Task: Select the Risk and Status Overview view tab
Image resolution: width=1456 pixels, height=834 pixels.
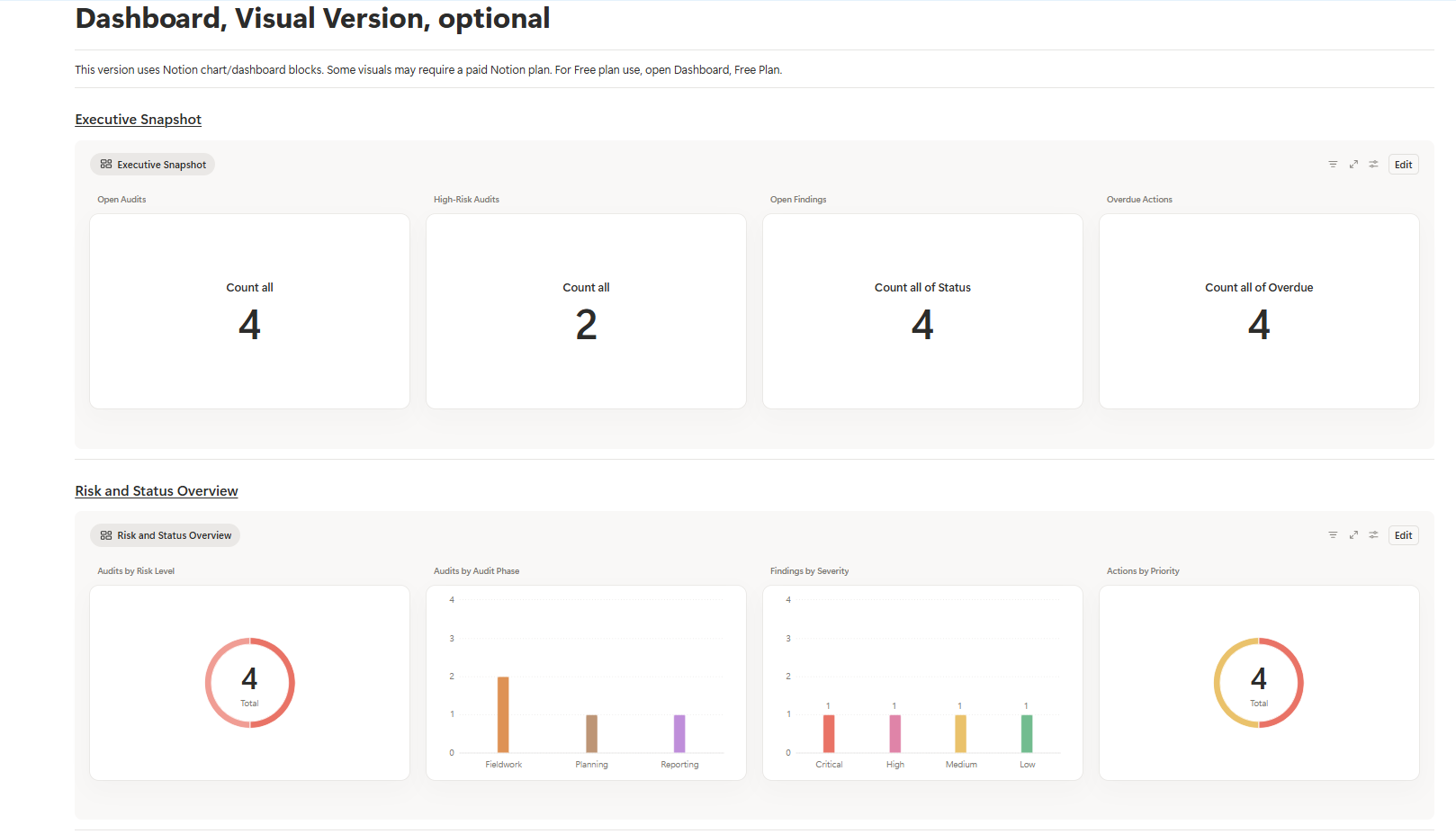Action: [x=165, y=535]
